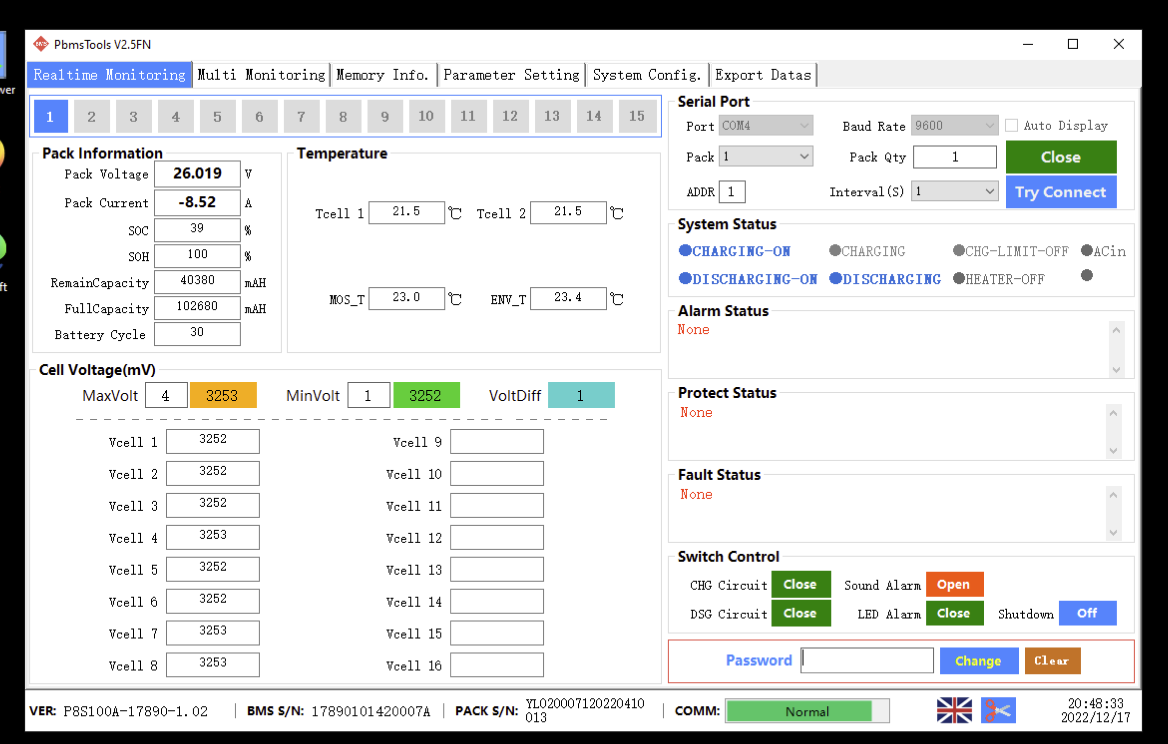Click the Fault Status scroll up arrow
Viewport: 1168px width, 744px height.
[x=1114, y=495]
